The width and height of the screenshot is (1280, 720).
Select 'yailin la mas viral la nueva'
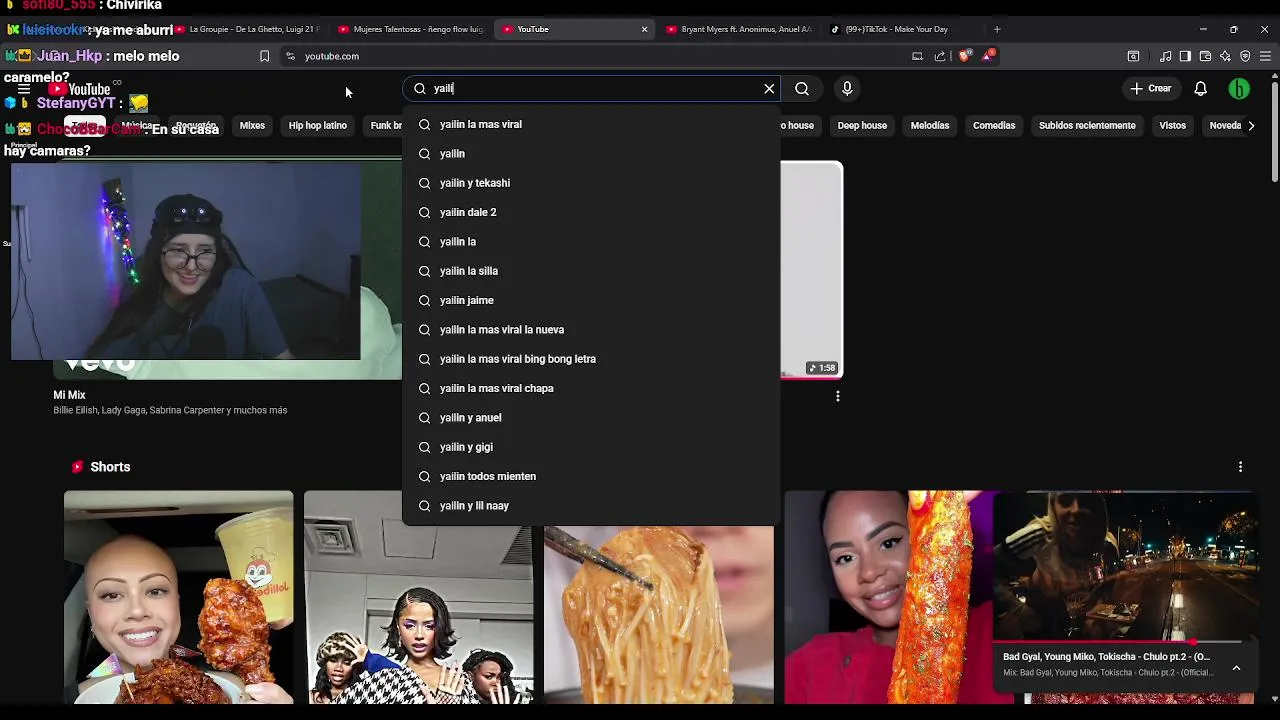click(x=591, y=330)
